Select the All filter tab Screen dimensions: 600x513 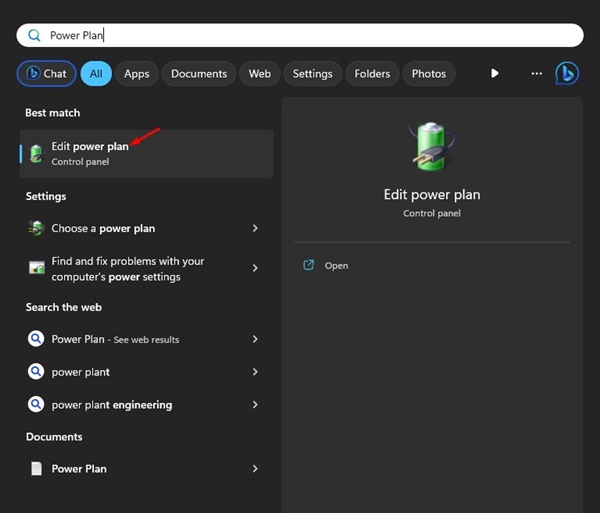tap(96, 73)
